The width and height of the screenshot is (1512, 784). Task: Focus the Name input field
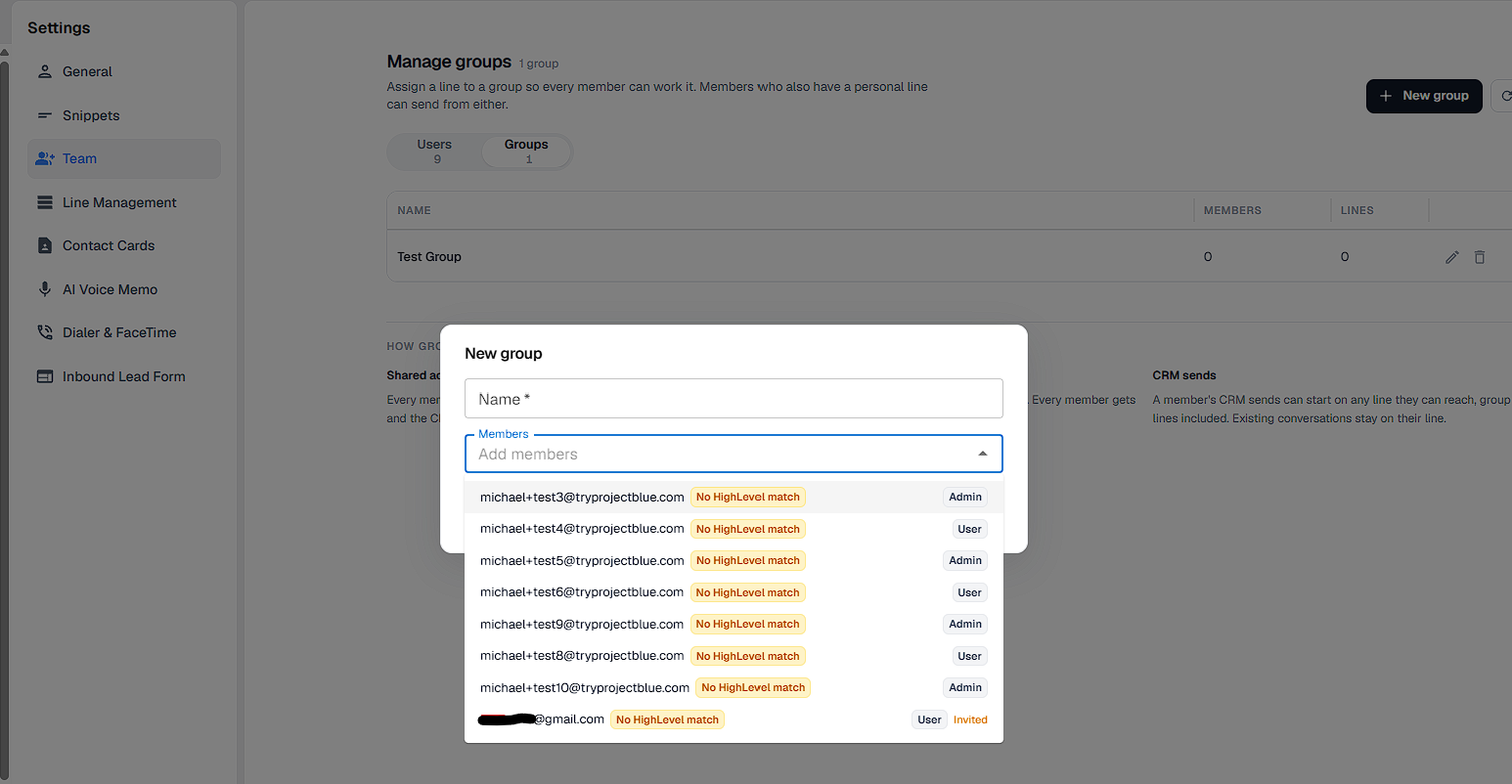(x=734, y=399)
